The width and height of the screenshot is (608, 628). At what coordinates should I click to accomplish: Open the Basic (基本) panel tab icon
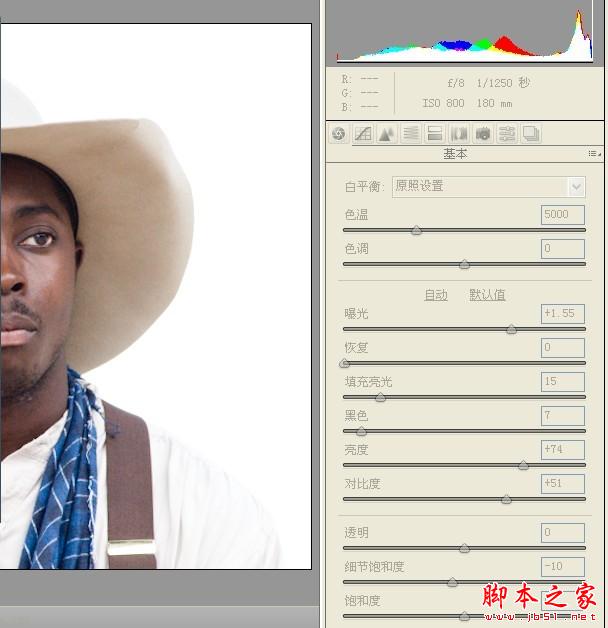pyautogui.click(x=338, y=134)
